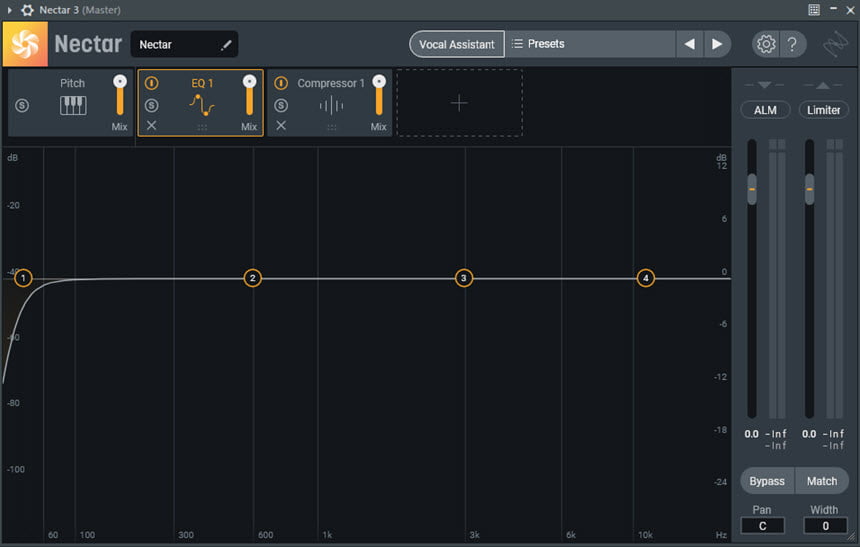
Task: Enable the Limiter
Action: pos(823,110)
